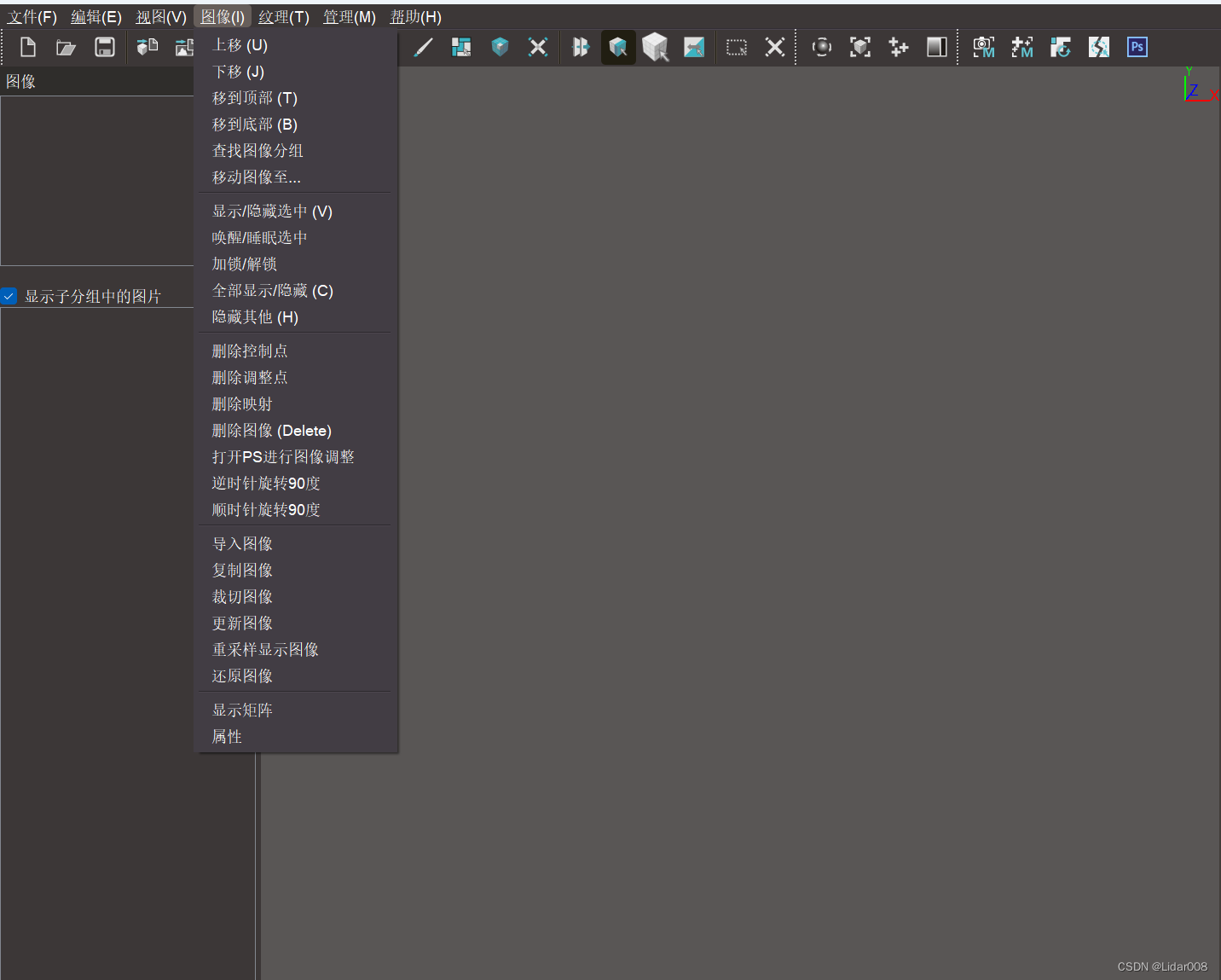Click the sparkle points icon
Image resolution: width=1221 pixels, height=980 pixels.
click(899, 47)
